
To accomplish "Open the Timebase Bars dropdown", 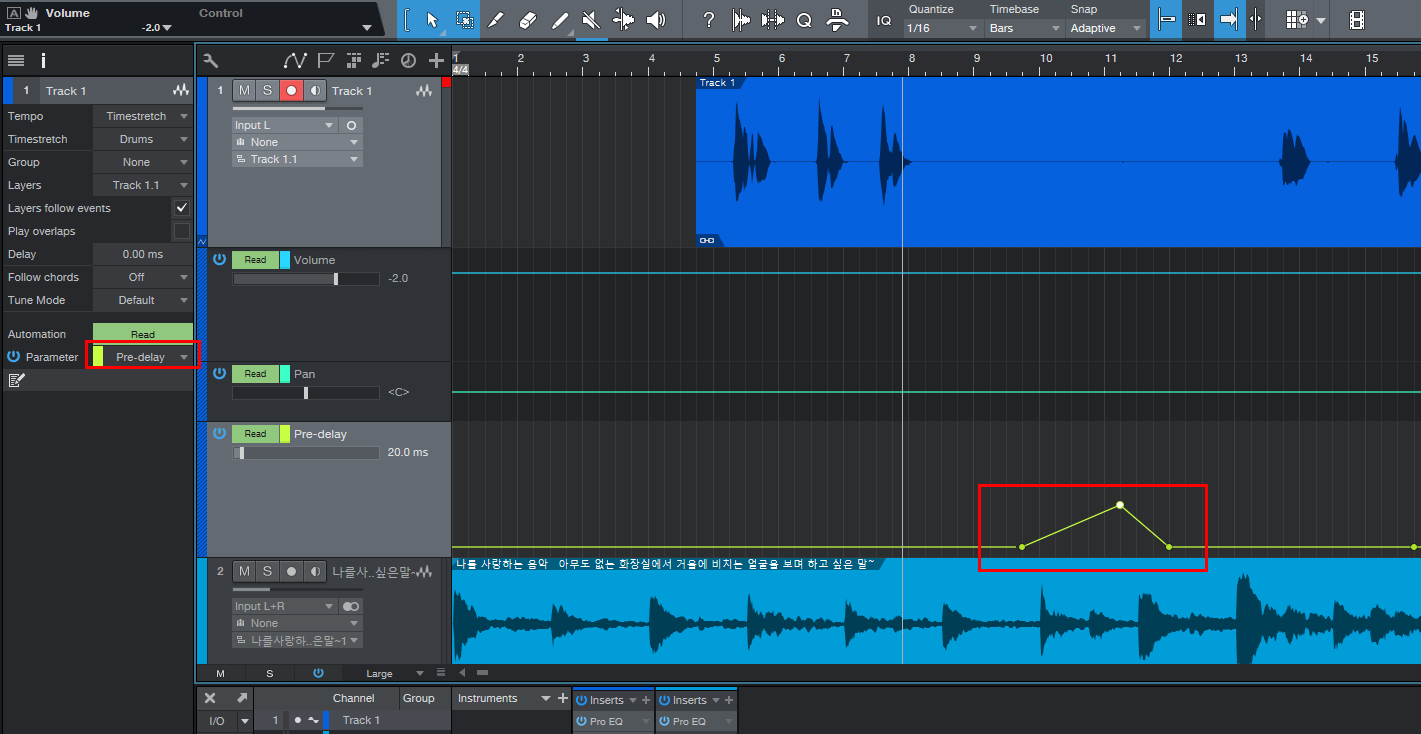I will pos(1023,28).
